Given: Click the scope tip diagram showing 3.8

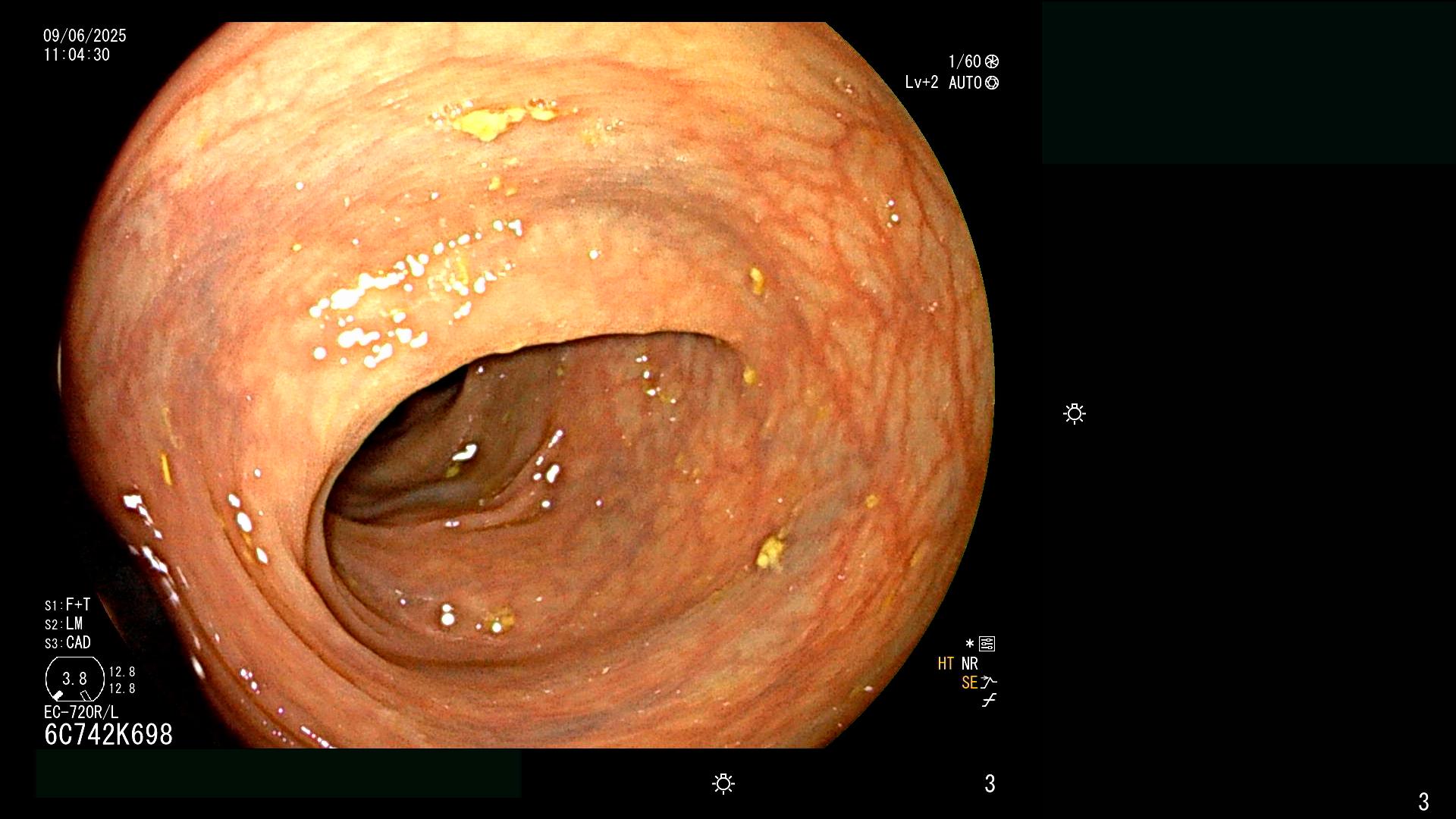Looking at the screenshot, I should 74,679.
